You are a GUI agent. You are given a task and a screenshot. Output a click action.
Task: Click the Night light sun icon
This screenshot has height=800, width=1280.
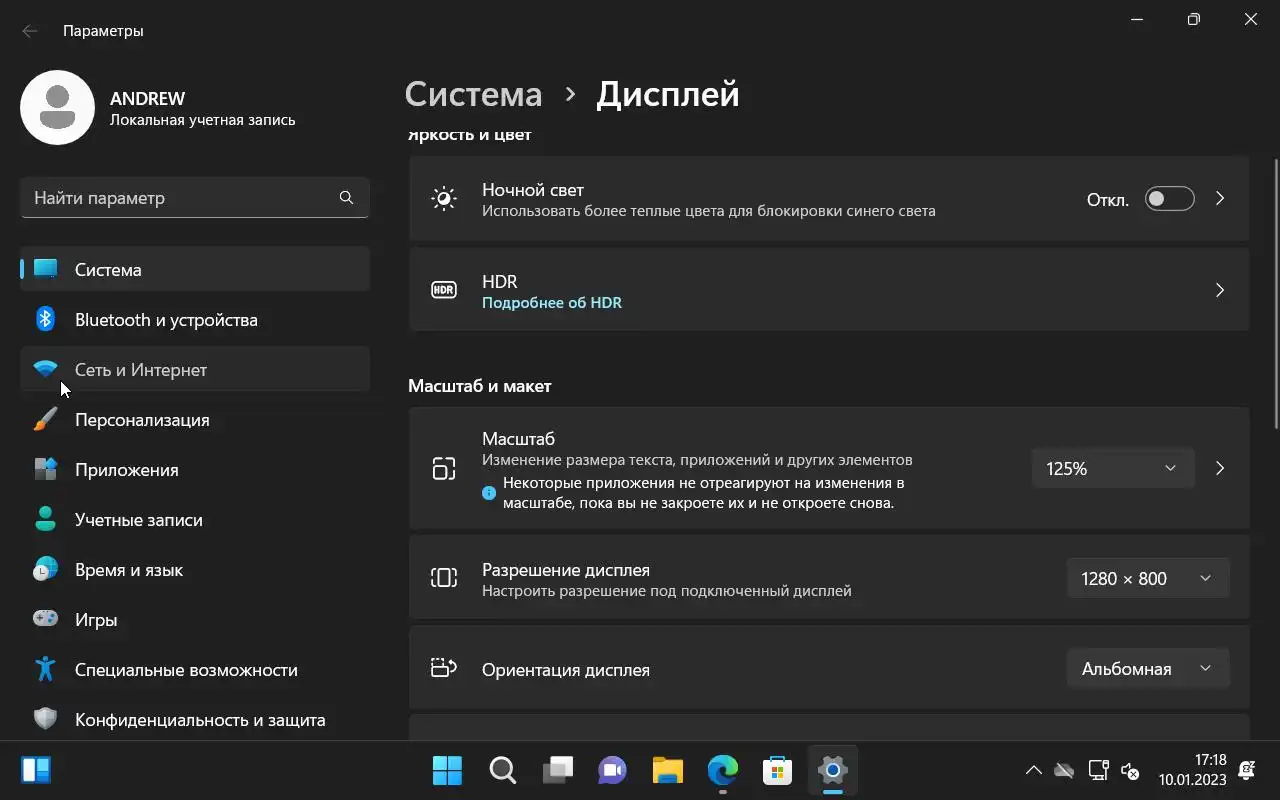click(x=444, y=198)
